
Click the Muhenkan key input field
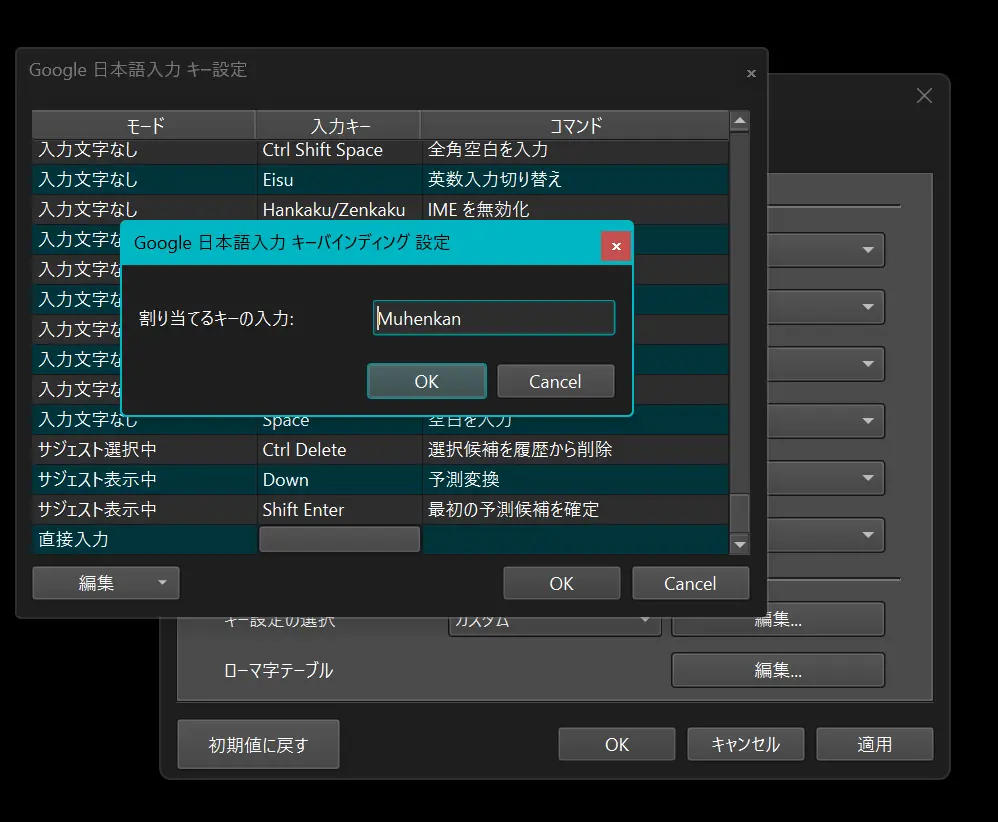point(494,318)
